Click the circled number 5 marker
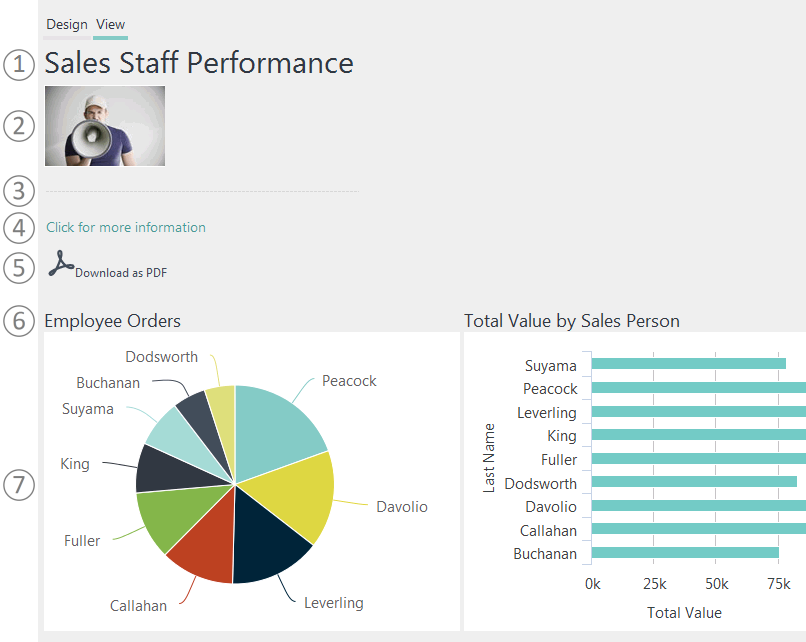Screen dimensions: 806x642 point(19,268)
